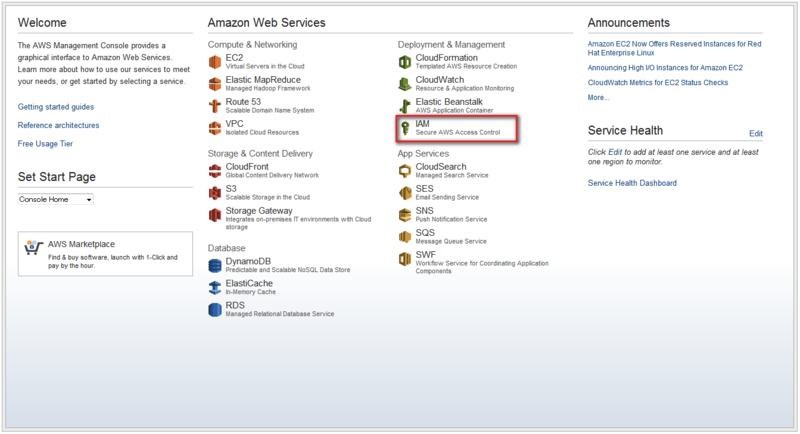Click the VPC service icon
The width and height of the screenshot is (800, 434).
(x=215, y=128)
